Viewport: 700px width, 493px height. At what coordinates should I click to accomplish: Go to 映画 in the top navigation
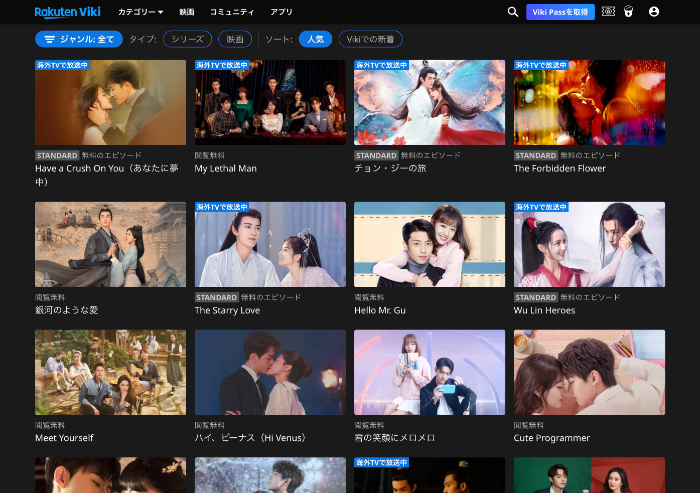pos(187,12)
